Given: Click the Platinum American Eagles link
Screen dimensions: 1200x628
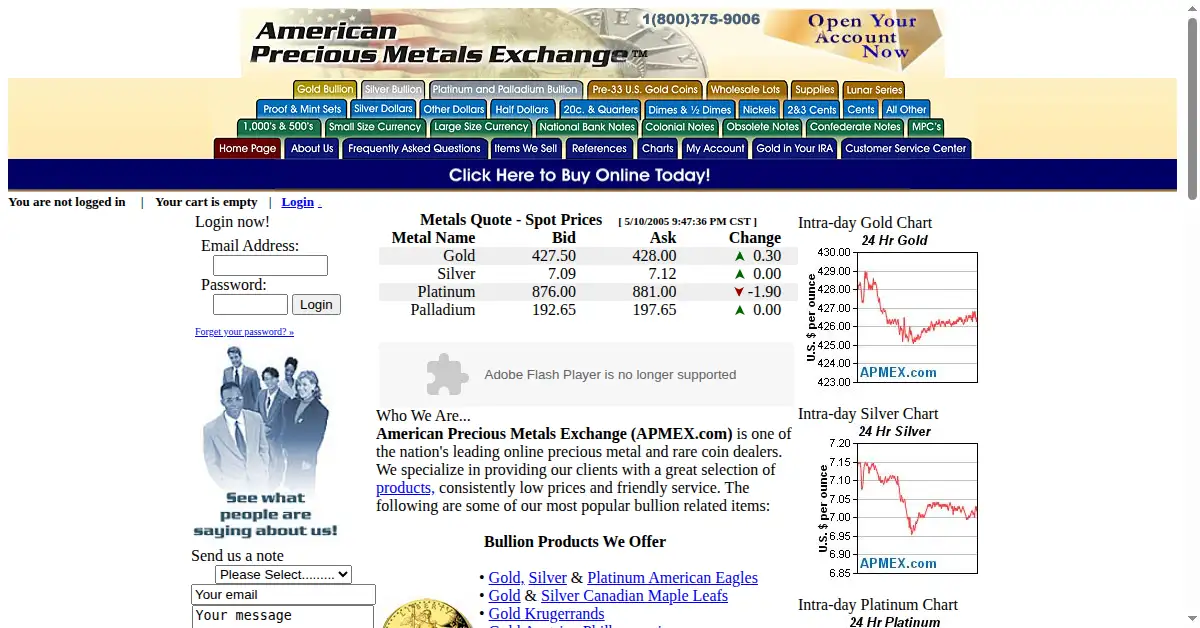Looking at the screenshot, I should (672, 578).
